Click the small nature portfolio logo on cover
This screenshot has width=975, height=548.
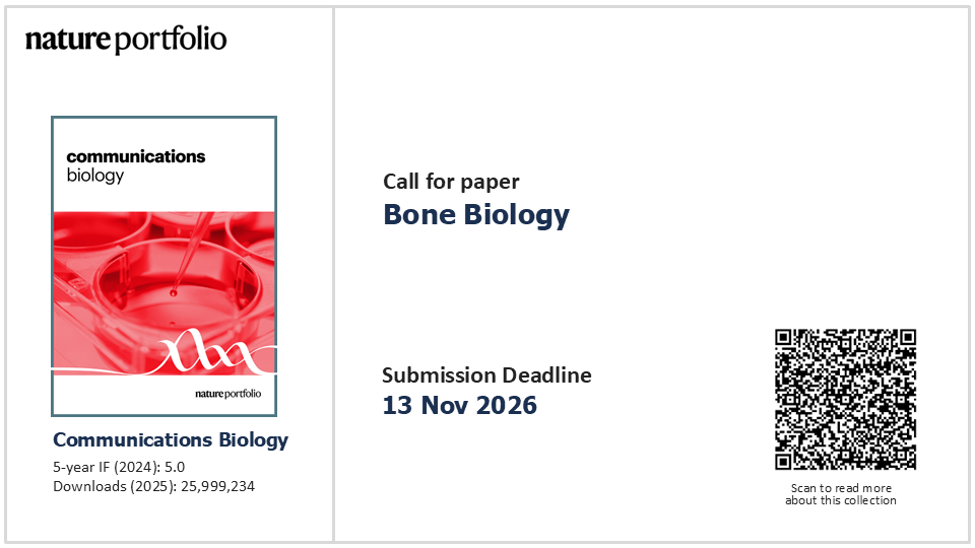pyautogui.click(x=228, y=393)
